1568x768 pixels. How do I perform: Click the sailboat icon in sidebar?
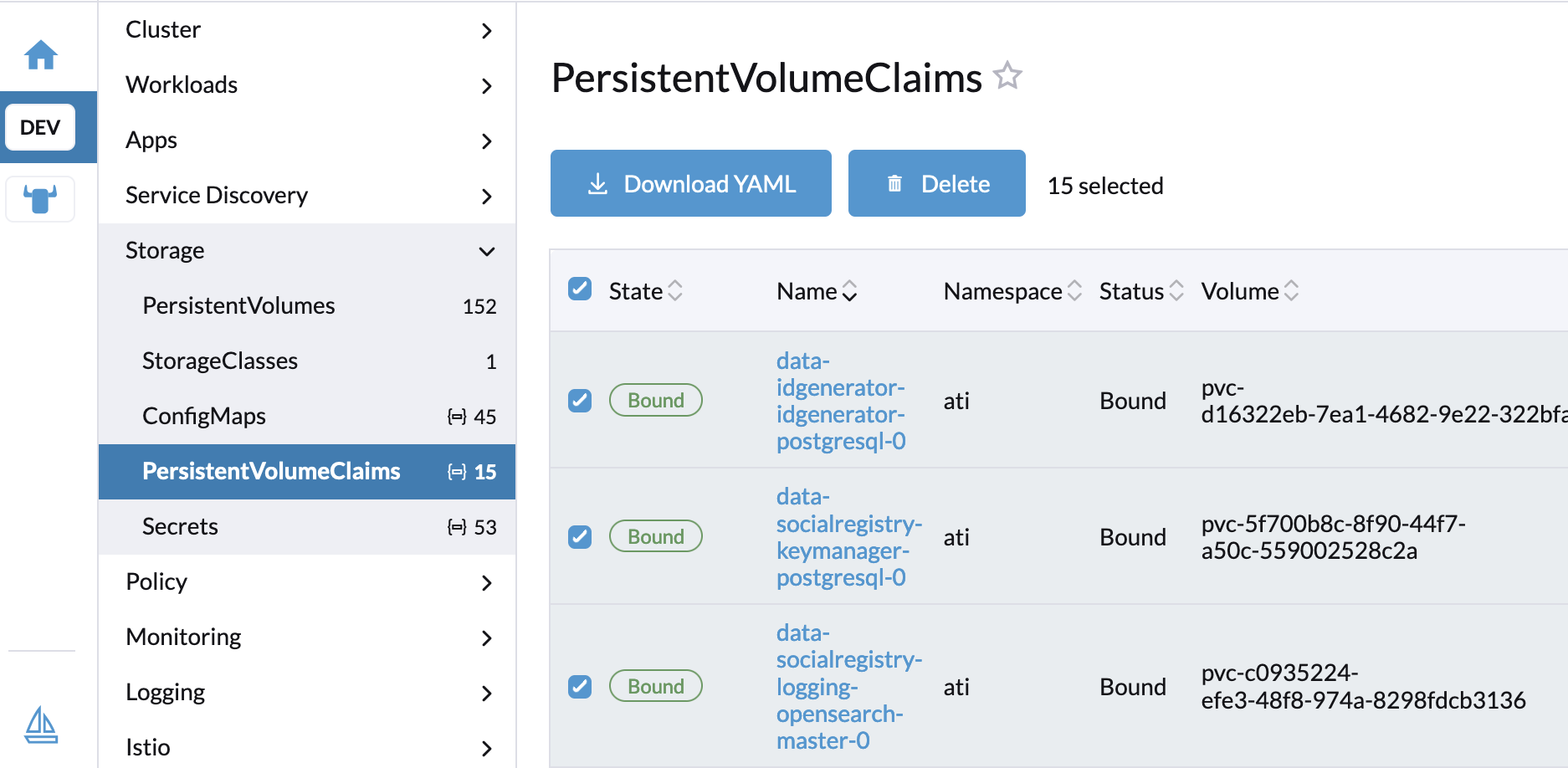tap(41, 724)
